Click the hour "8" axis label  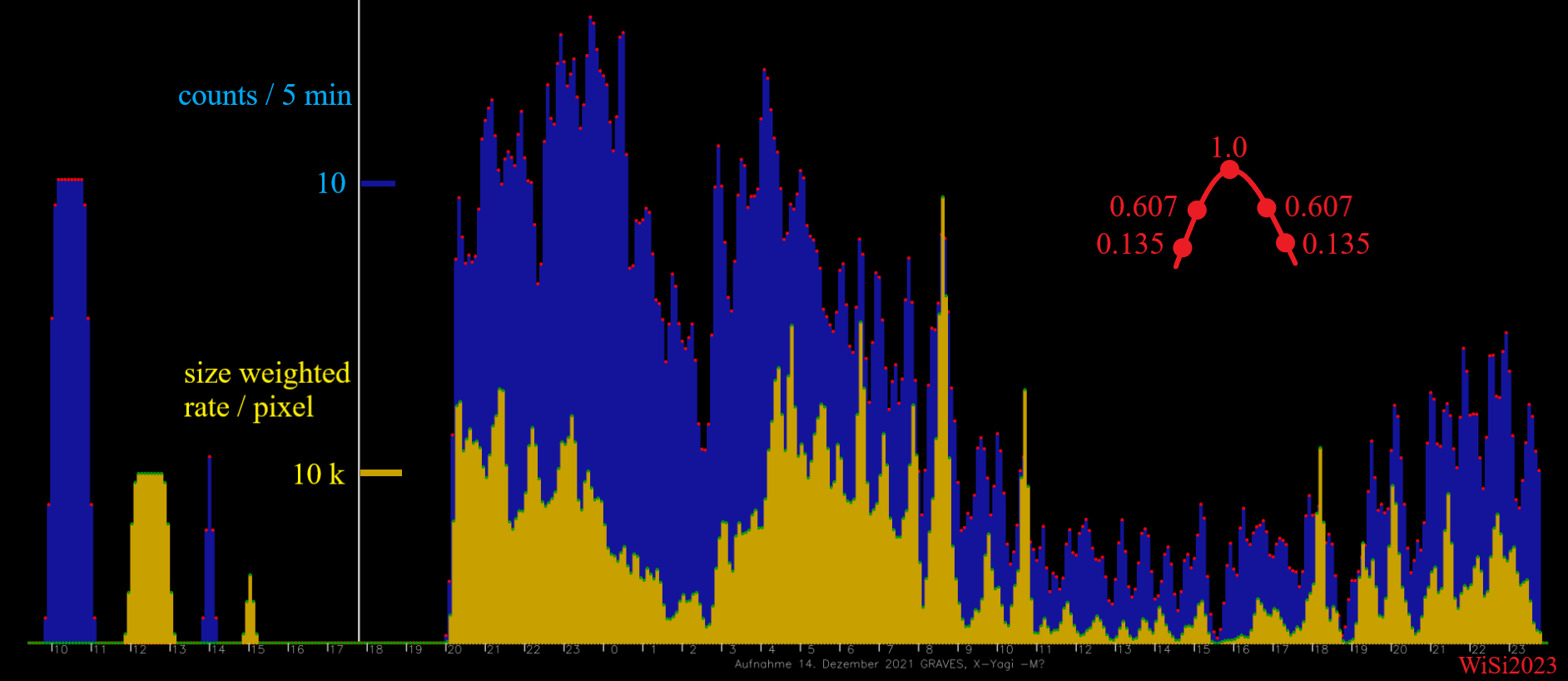pyautogui.click(x=930, y=649)
